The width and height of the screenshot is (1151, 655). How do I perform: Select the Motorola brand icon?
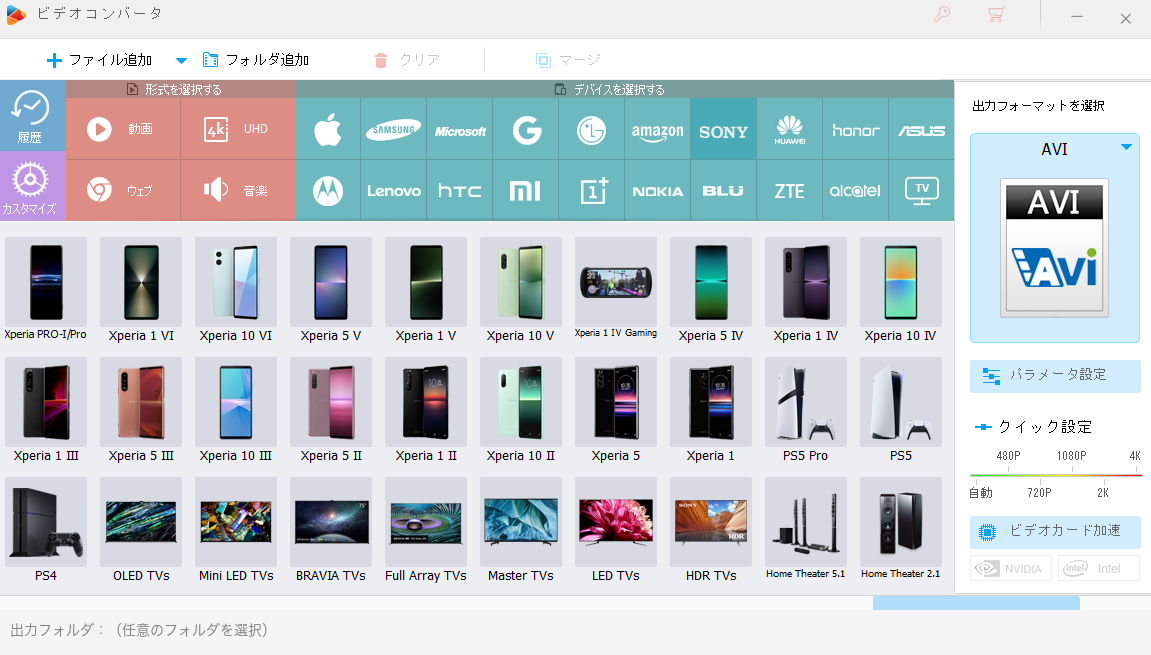(327, 191)
